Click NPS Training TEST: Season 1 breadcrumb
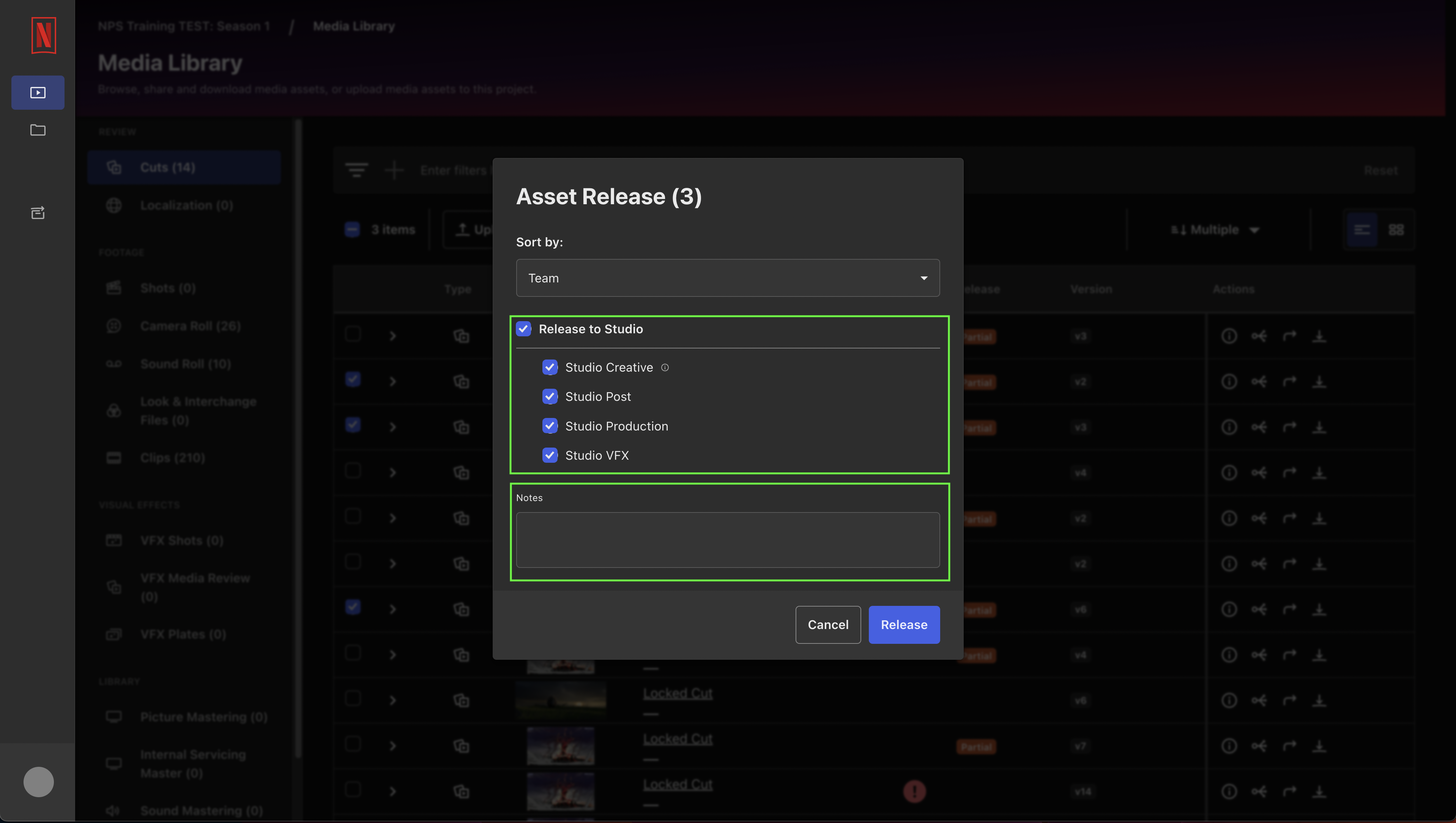The image size is (1456, 823). 184,26
